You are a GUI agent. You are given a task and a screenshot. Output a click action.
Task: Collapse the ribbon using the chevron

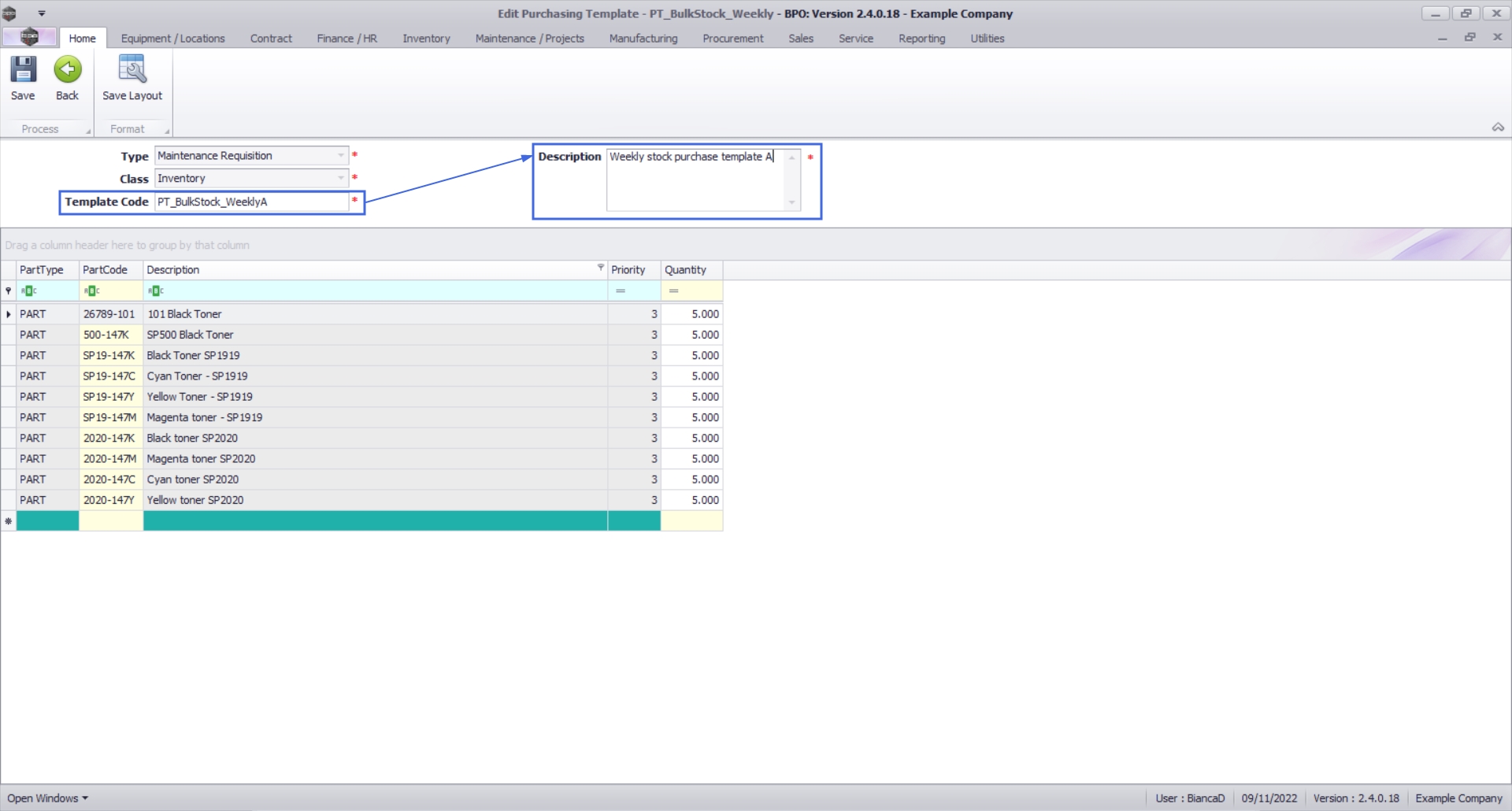1498,128
